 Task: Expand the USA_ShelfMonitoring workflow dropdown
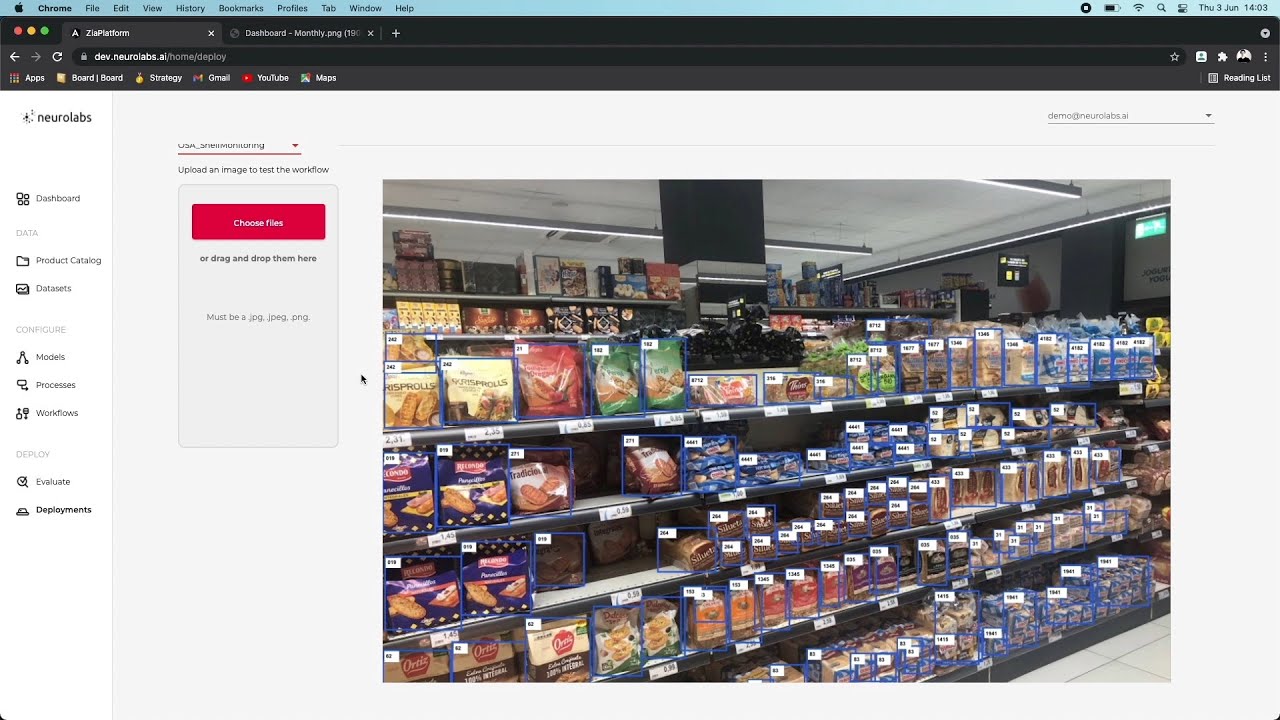[239, 146]
